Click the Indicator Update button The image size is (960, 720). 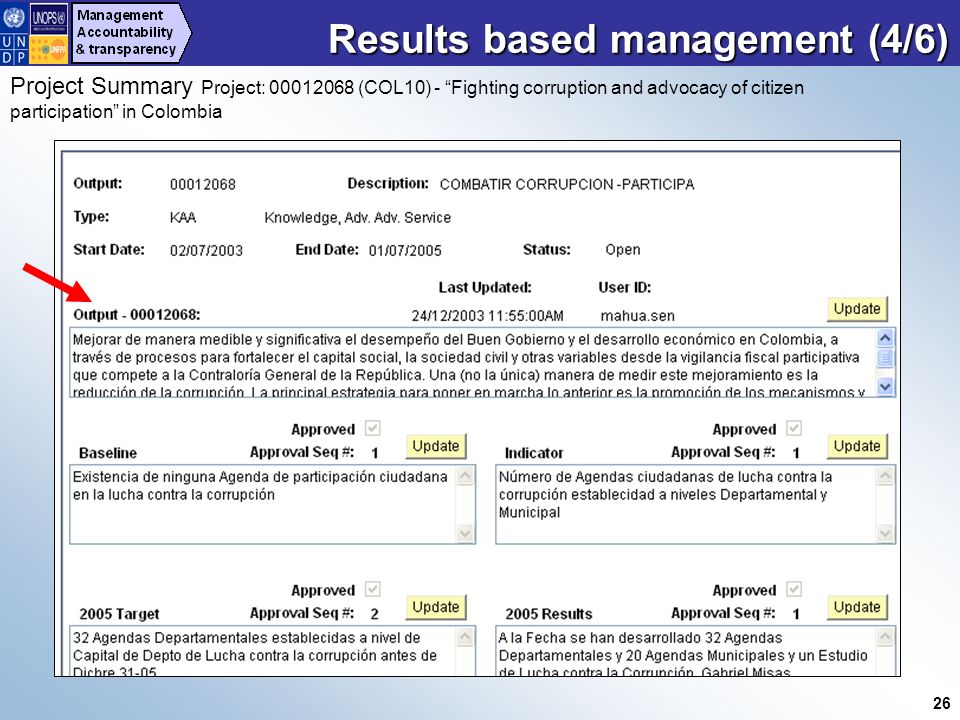point(857,446)
